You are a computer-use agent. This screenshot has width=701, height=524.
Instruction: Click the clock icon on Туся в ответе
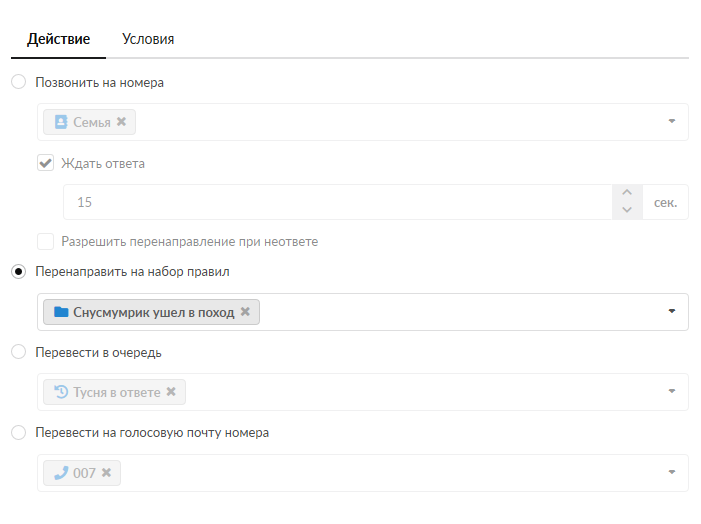tap(61, 392)
